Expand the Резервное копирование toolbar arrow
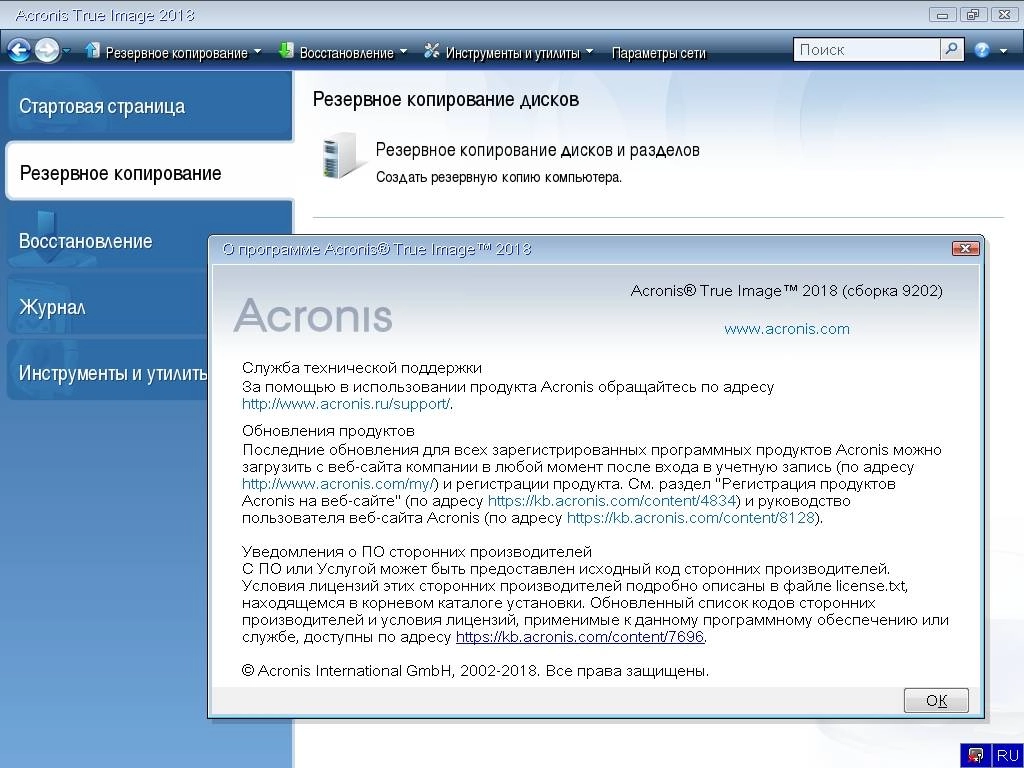 coord(257,51)
